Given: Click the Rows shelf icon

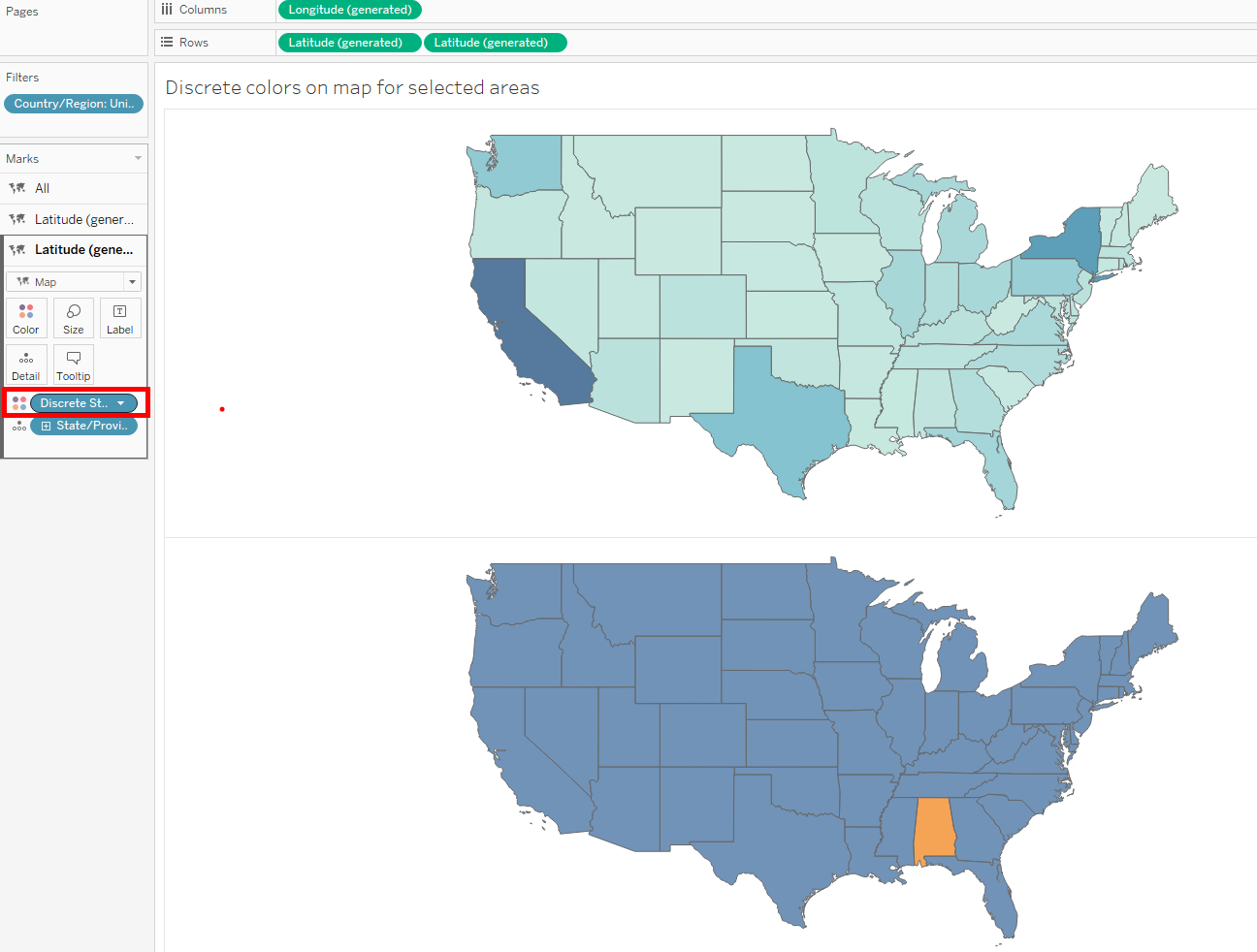Looking at the screenshot, I should [x=167, y=43].
